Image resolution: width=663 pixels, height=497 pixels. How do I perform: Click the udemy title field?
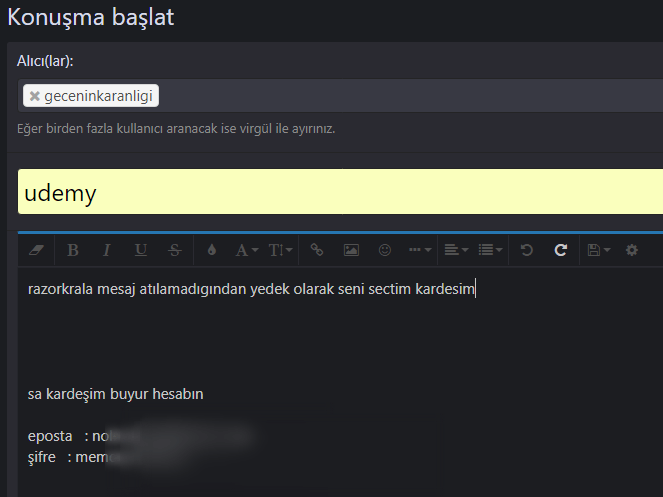point(340,192)
